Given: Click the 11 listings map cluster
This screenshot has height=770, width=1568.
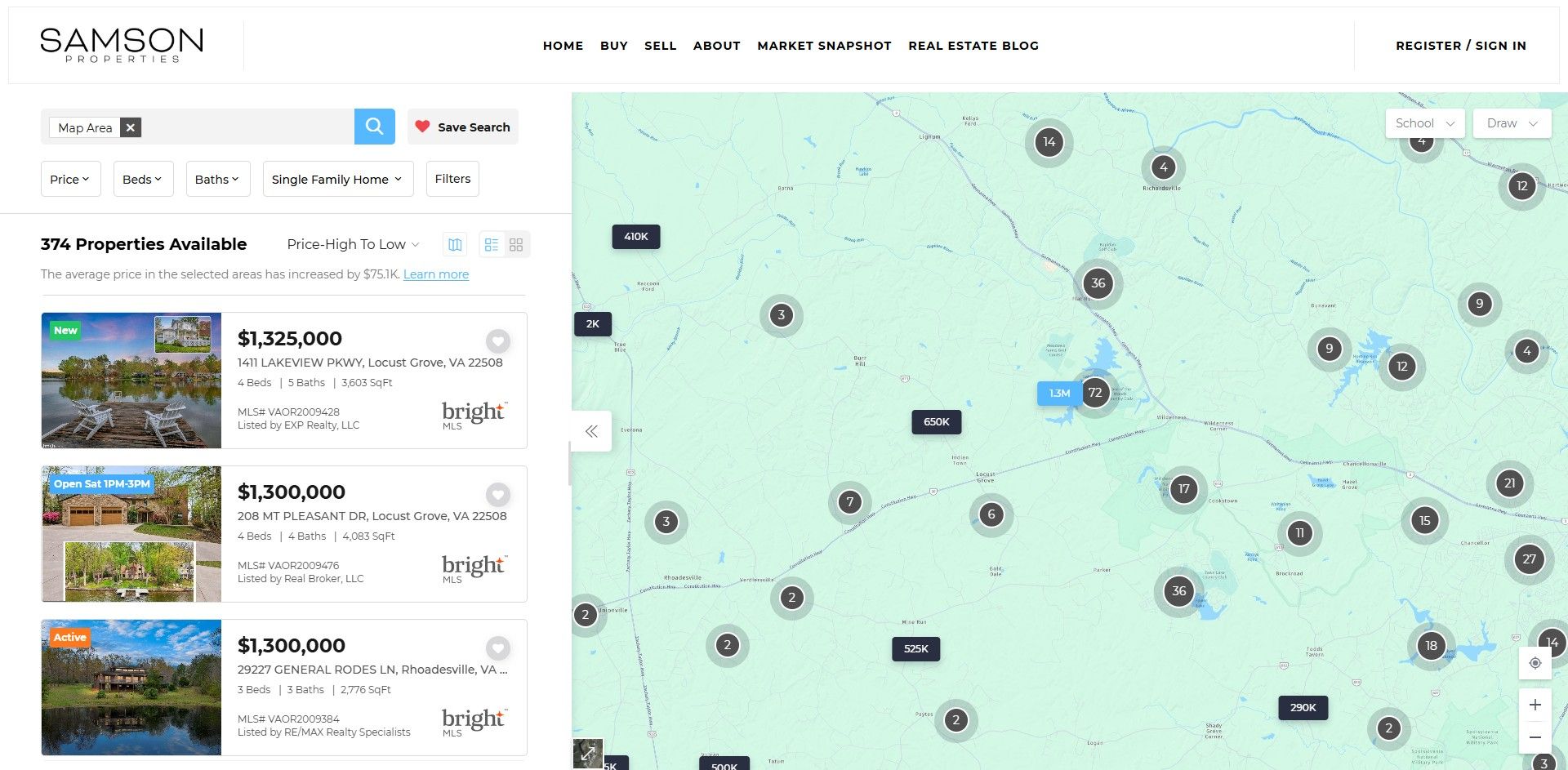Looking at the screenshot, I should tap(1300, 533).
